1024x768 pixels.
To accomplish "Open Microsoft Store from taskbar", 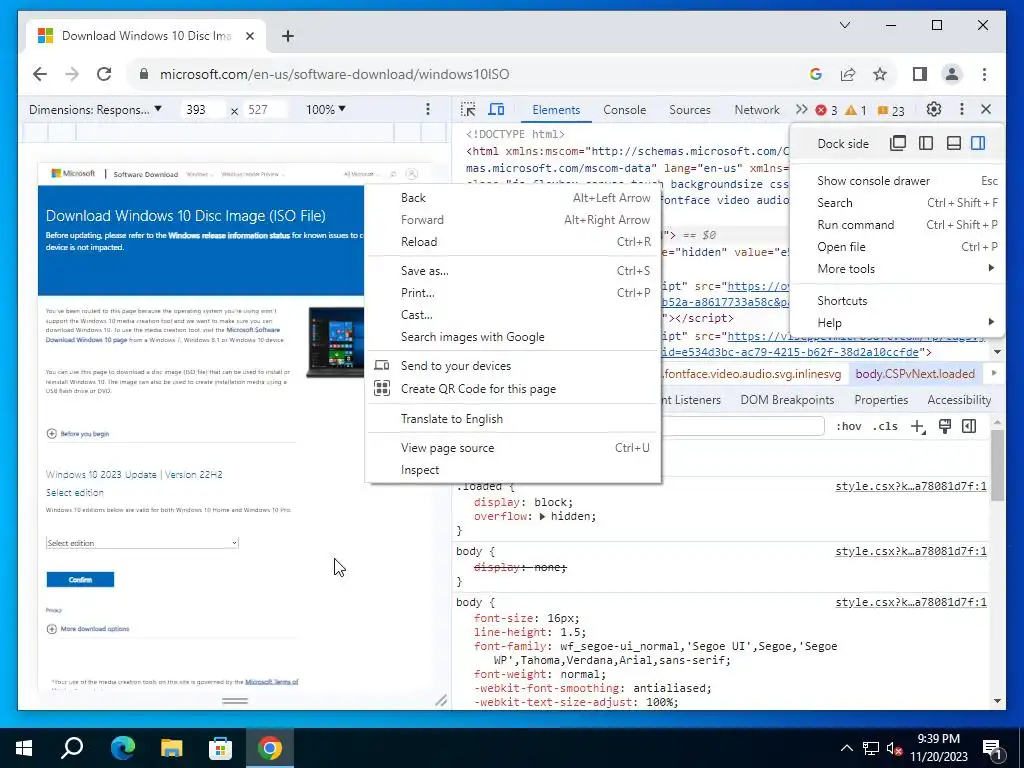I will pyautogui.click(x=220, y=748).
